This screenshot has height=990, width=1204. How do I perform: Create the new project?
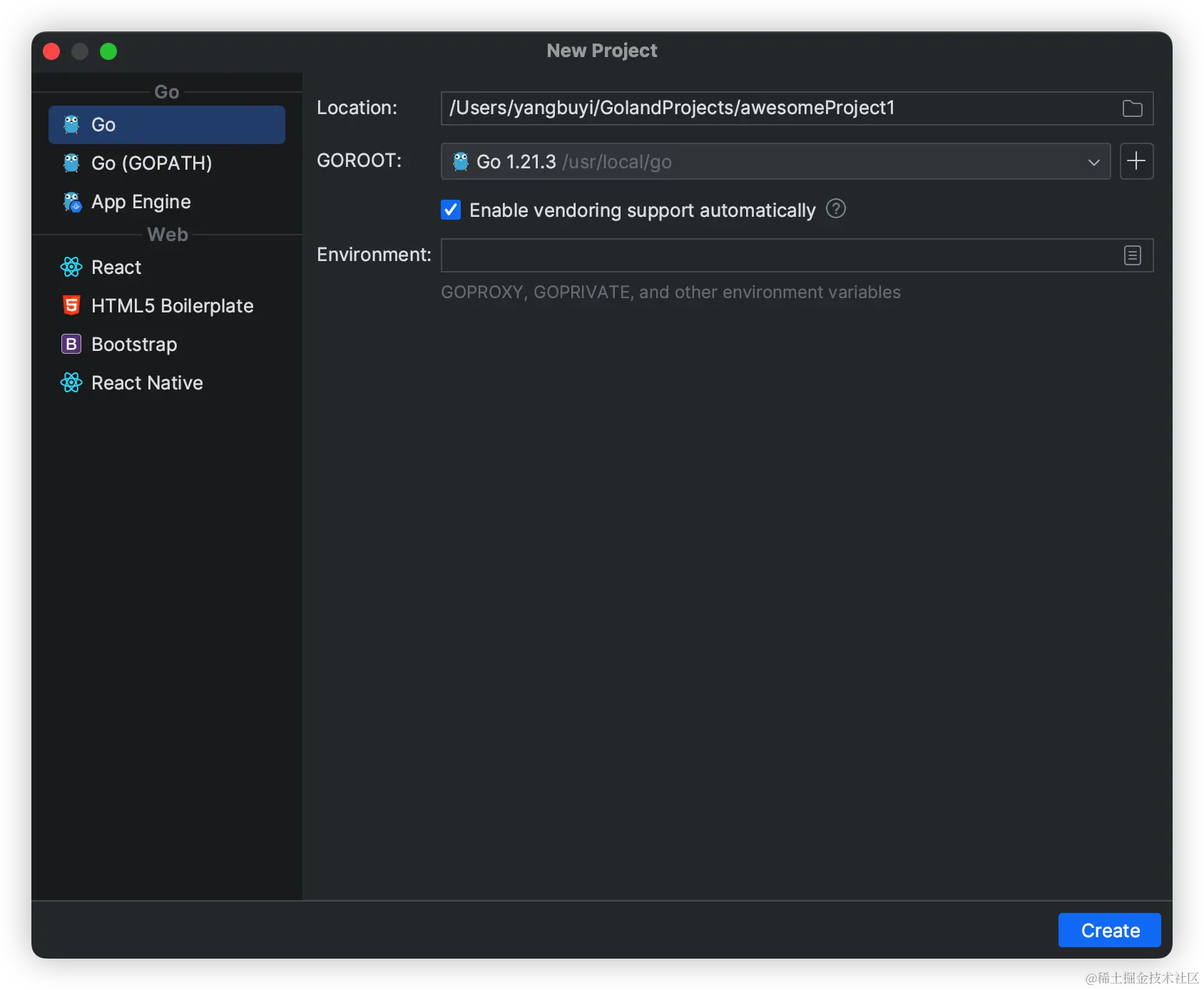[1109, 930]
